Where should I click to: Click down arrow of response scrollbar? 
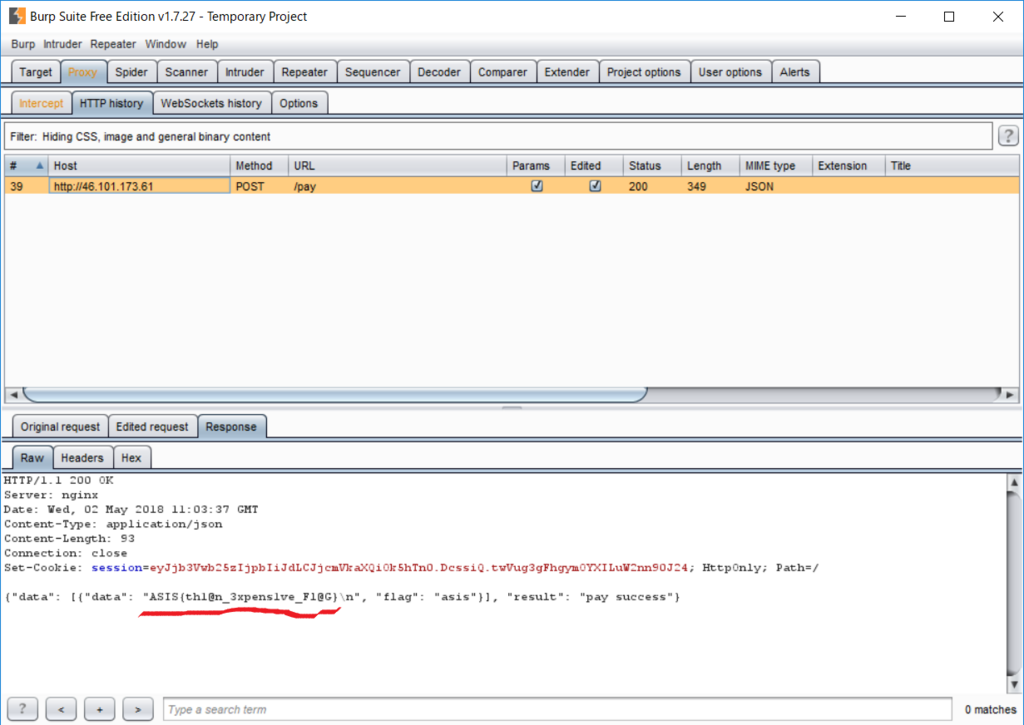(x=1014, y=685)
